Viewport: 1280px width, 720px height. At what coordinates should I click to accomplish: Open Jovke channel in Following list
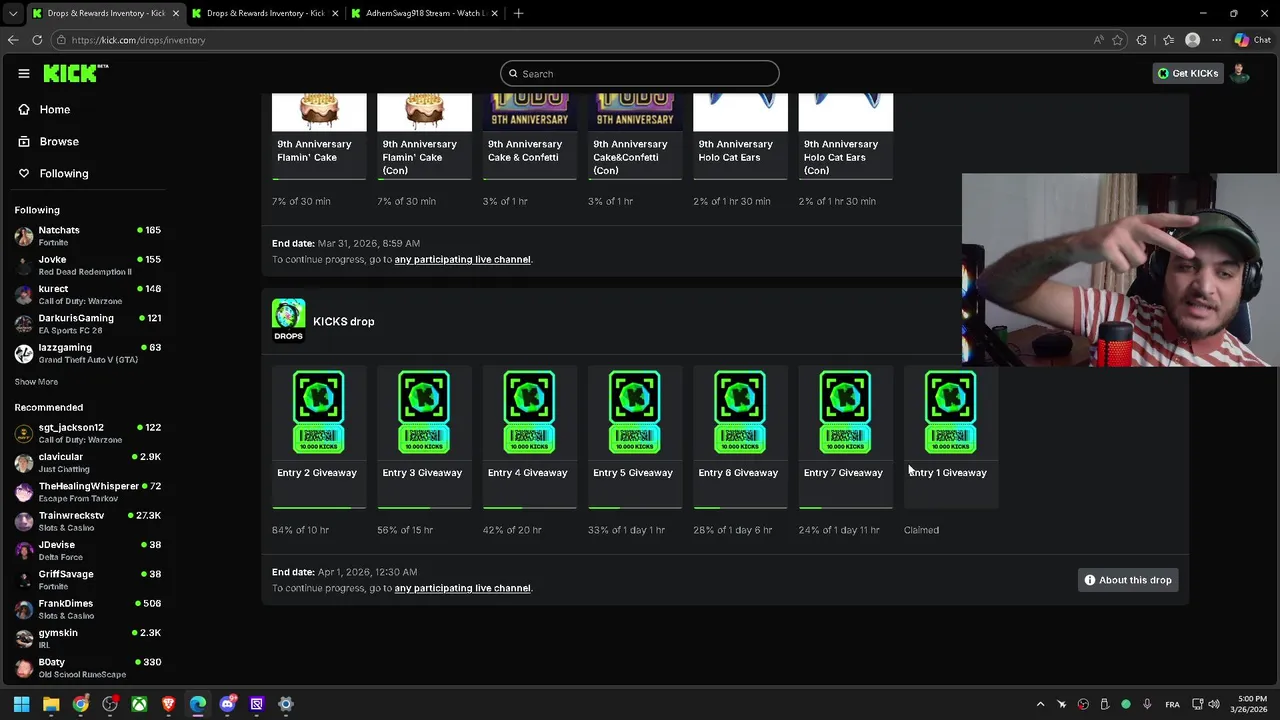click(88, 265)
